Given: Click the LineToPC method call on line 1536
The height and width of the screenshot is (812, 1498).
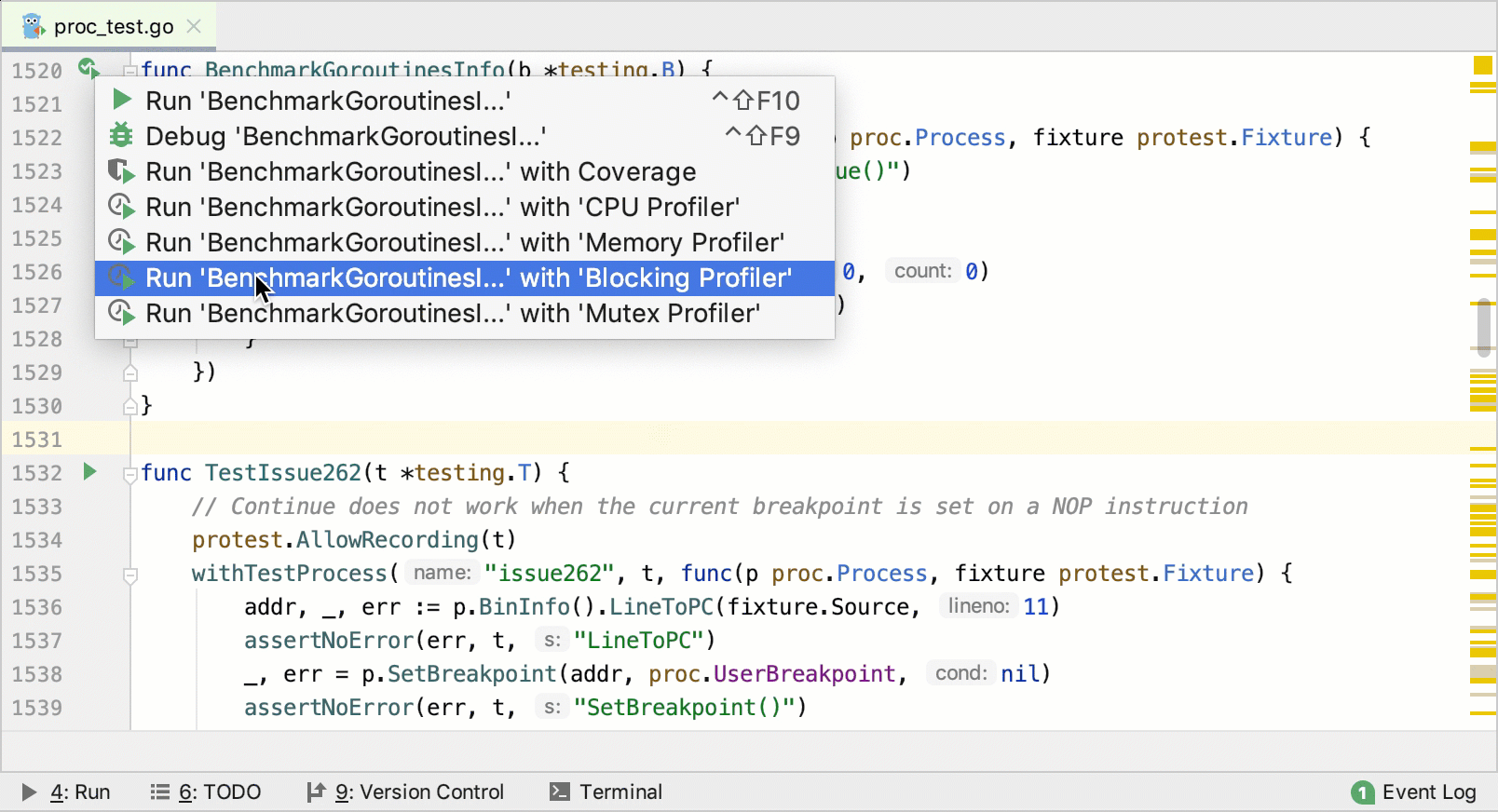Looking at the screenshot, I should [661, 606].
